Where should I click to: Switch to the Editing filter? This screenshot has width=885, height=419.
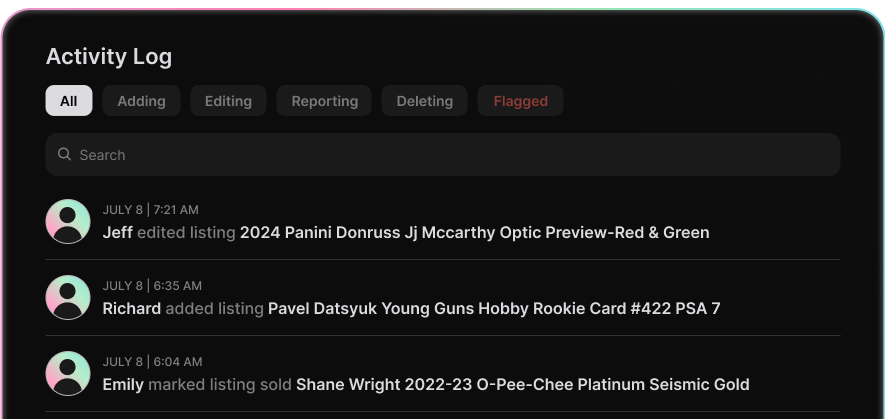pyautogui.click(x=228, y=101)
